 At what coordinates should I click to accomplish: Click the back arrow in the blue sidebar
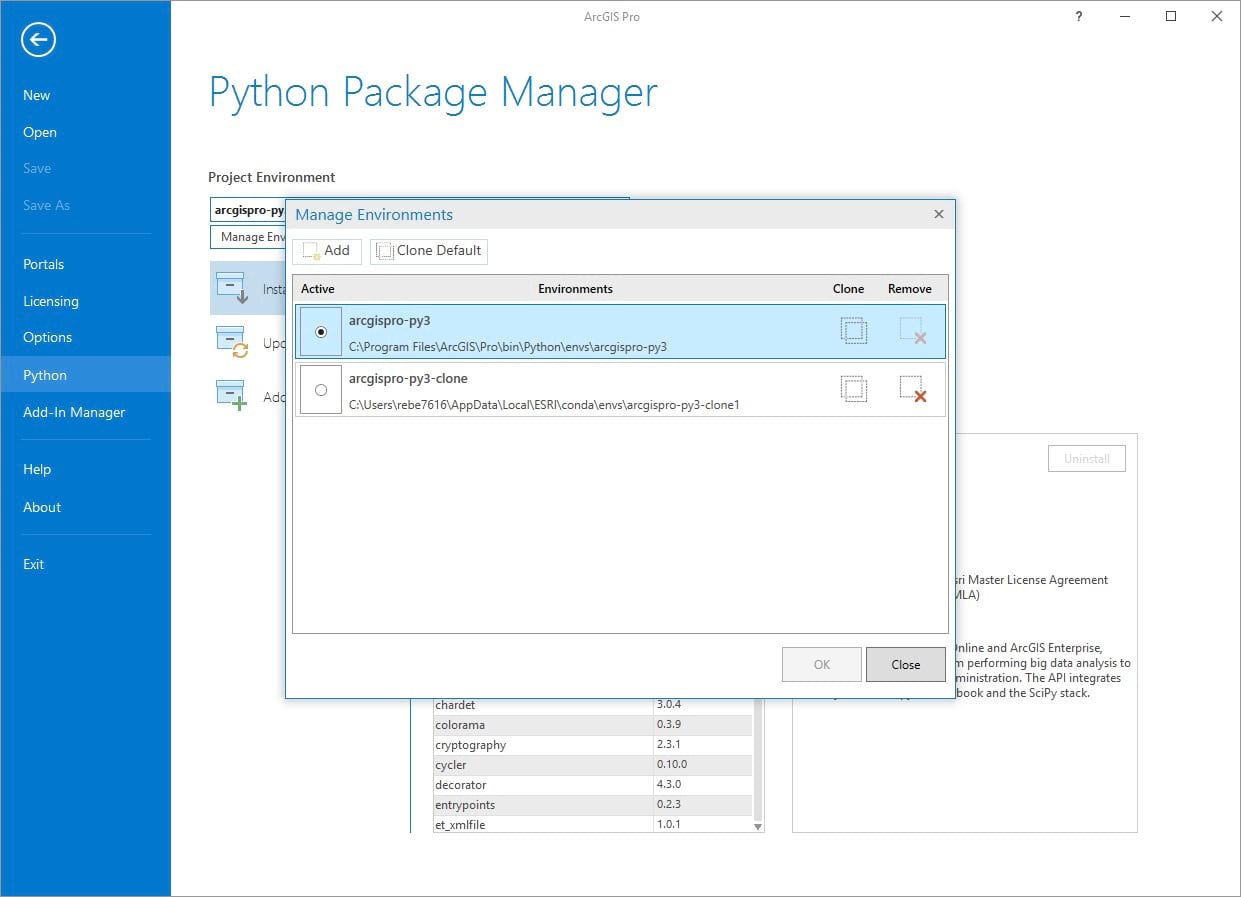pos(37,40)
